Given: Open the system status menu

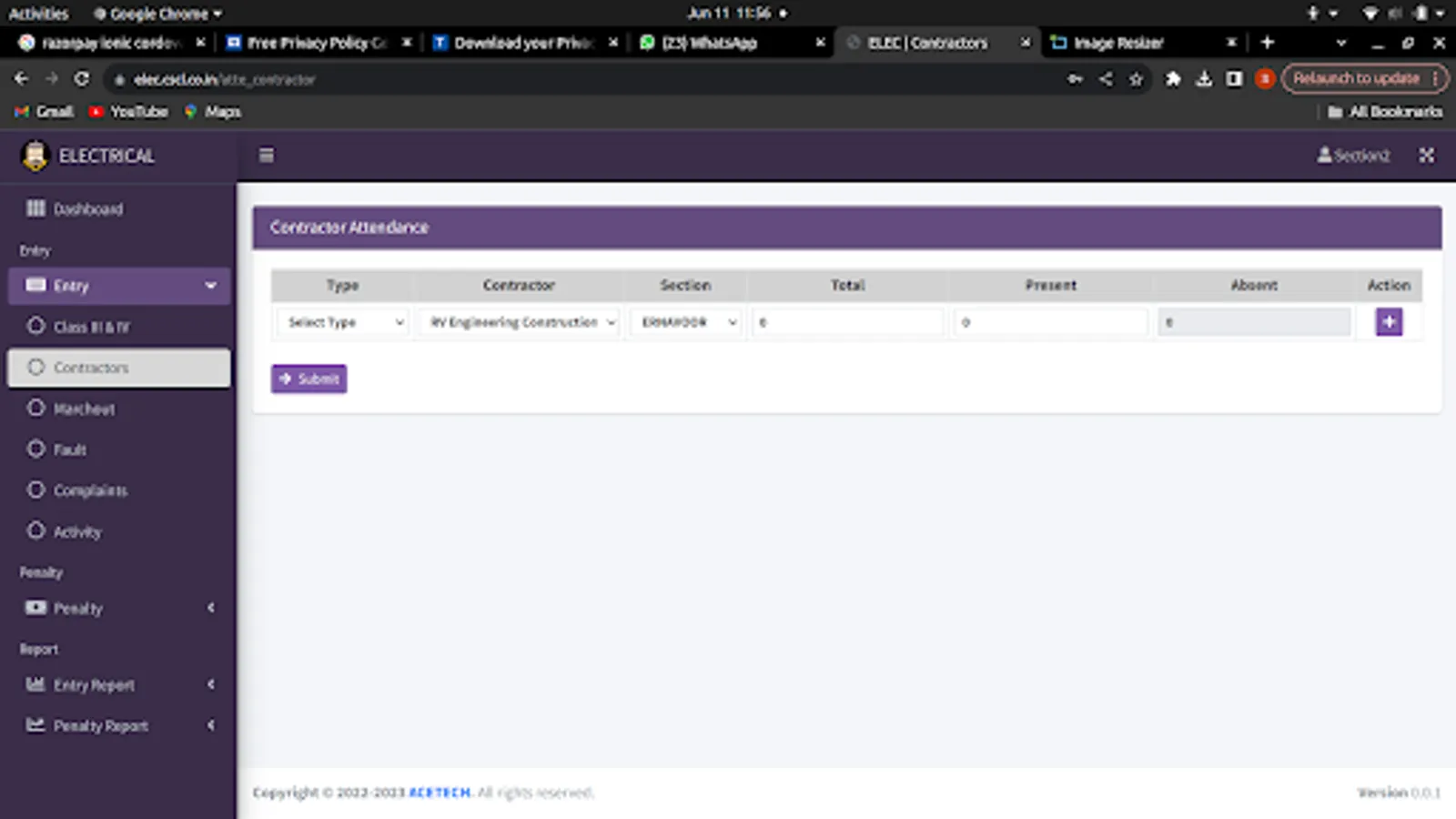Looking at the screenshot, I should 1406,14.
